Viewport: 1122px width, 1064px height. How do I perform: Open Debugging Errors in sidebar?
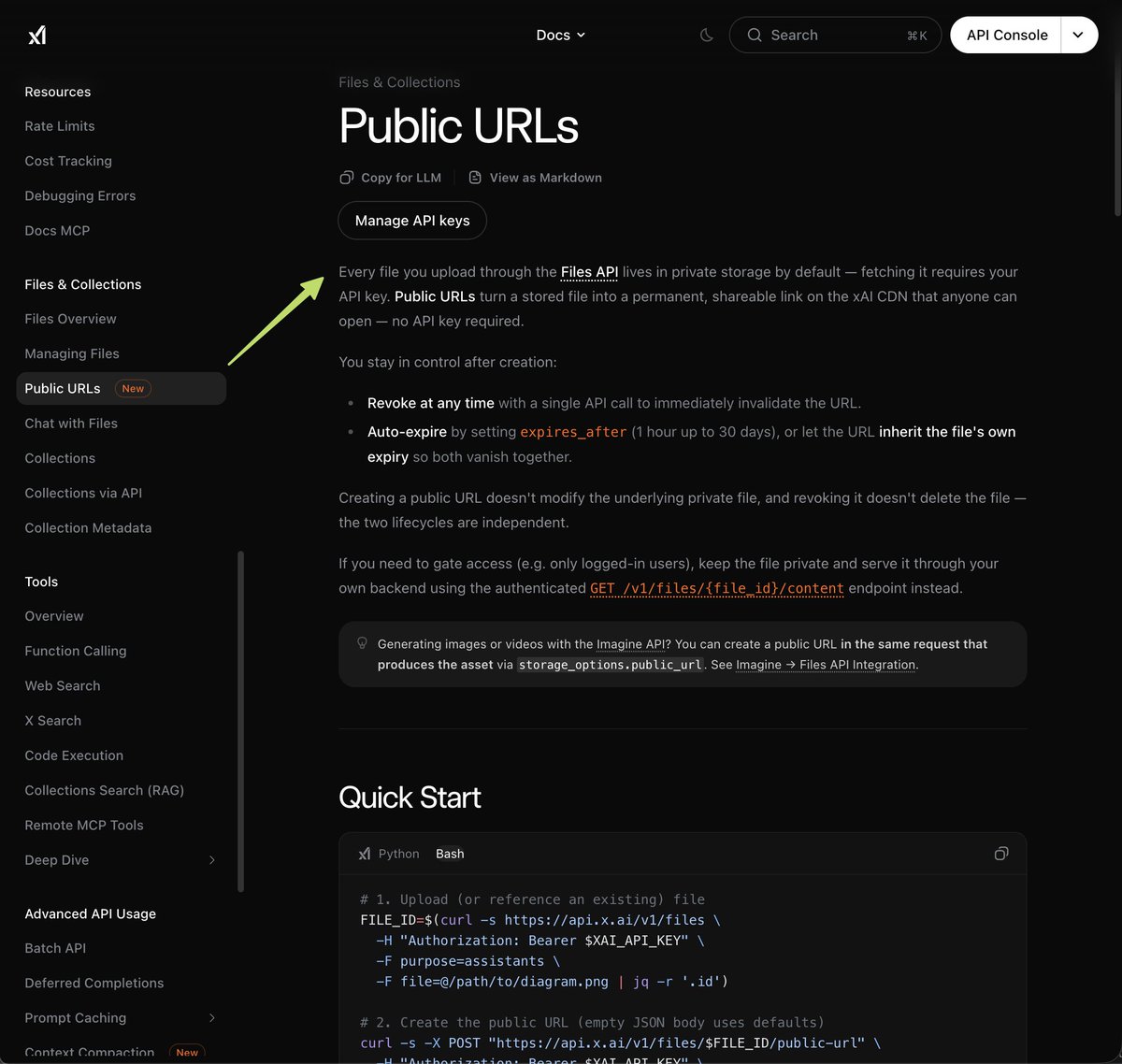(x=80, y=195)
